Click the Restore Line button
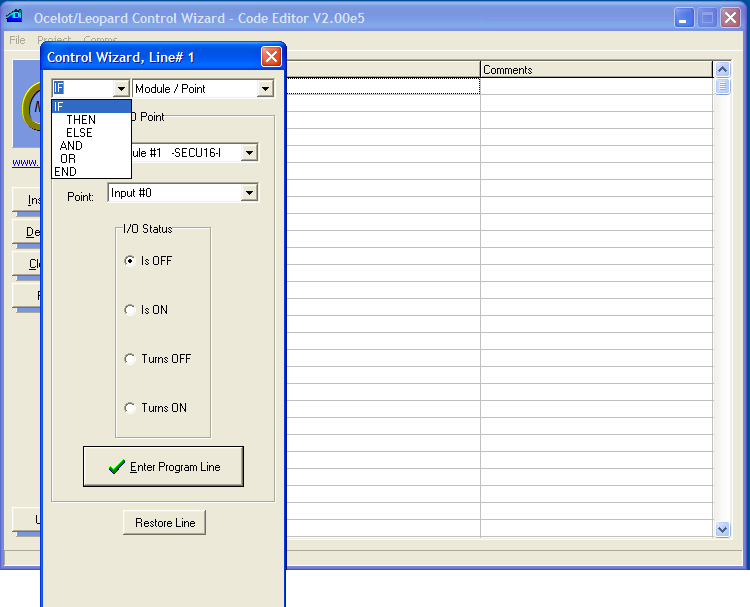 coord(165,522)
